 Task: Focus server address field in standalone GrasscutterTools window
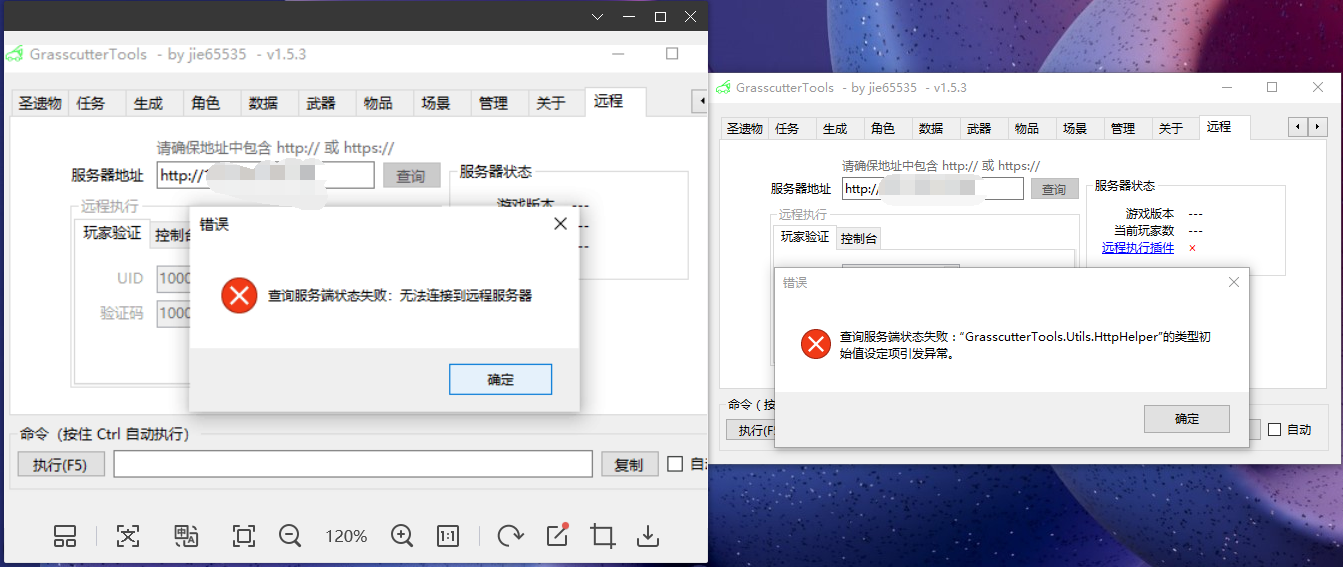pyautogui.click(x=932, y=189)
